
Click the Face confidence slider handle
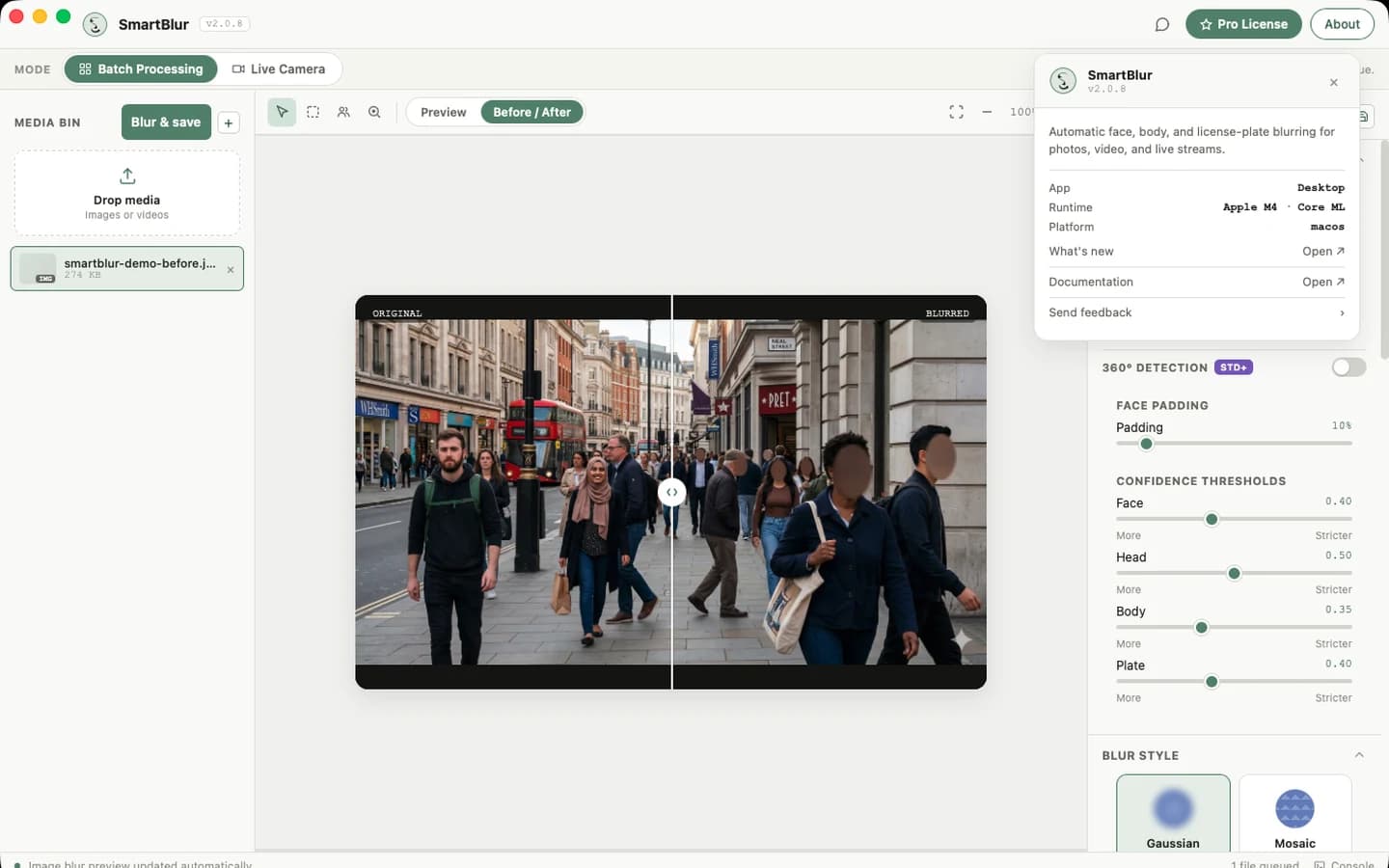pyautogui.click(x=1212, y=519)
